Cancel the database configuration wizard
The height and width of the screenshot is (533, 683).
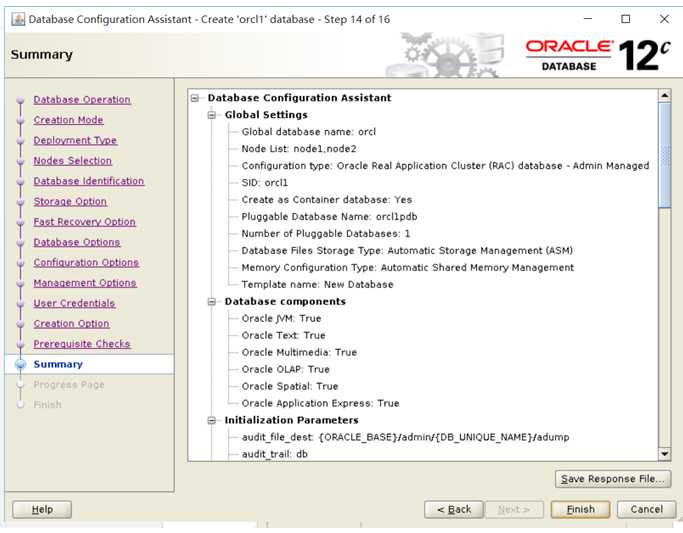coord(646,509)
